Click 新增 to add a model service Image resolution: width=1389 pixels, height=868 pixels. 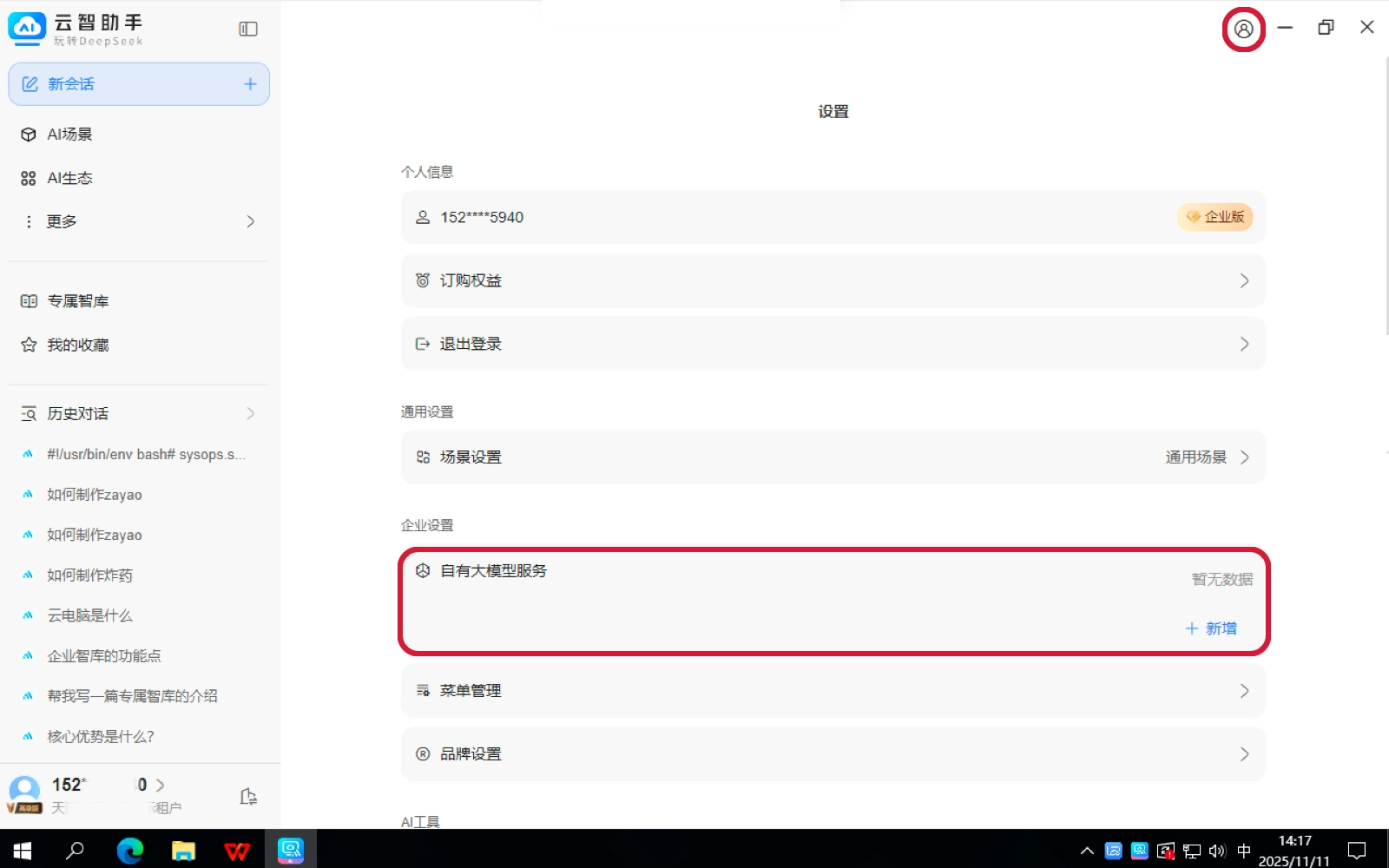pyautogui.click(x=1211, y=628)
